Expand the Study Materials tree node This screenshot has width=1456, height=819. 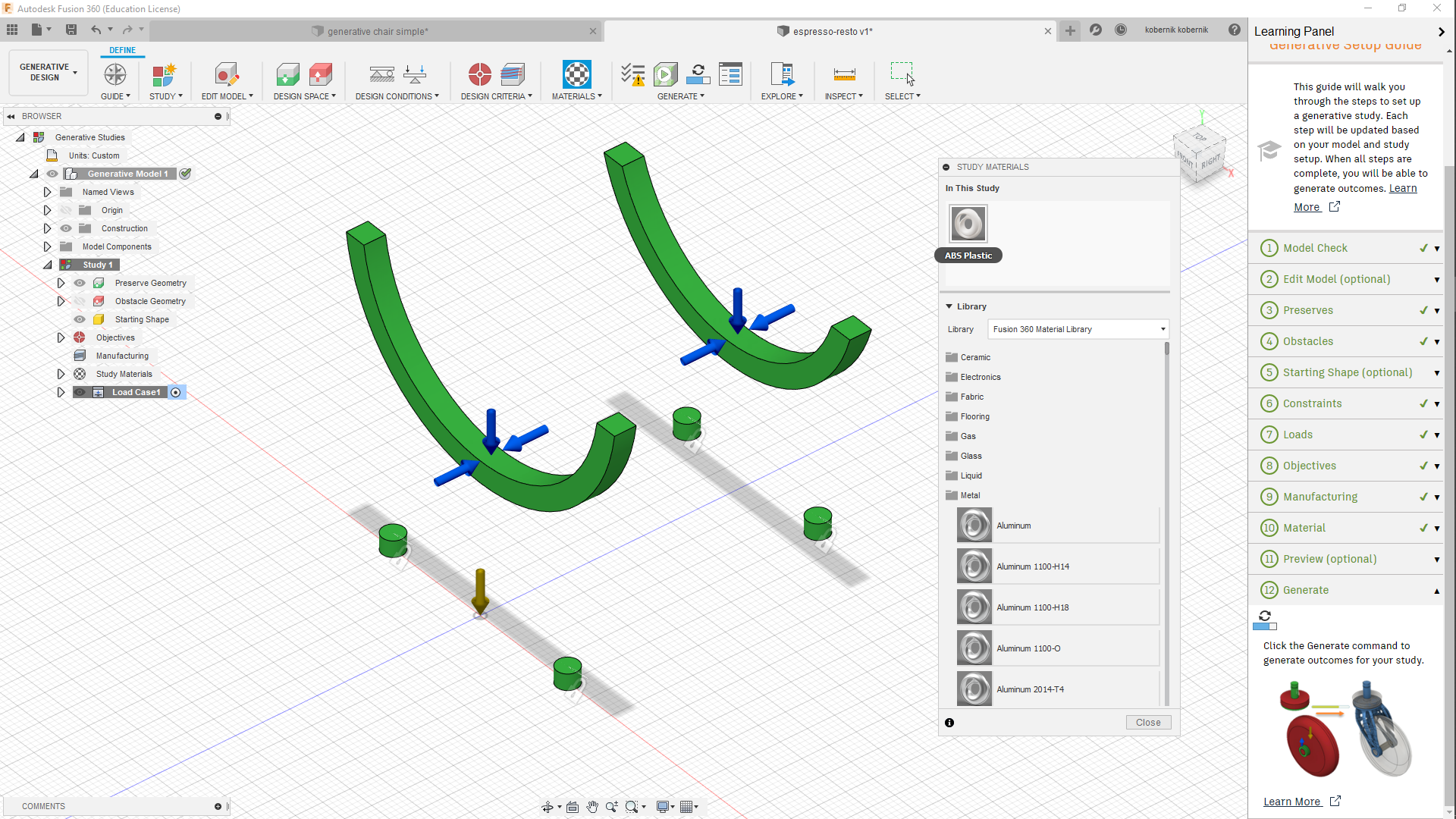(x=61, y=373)
